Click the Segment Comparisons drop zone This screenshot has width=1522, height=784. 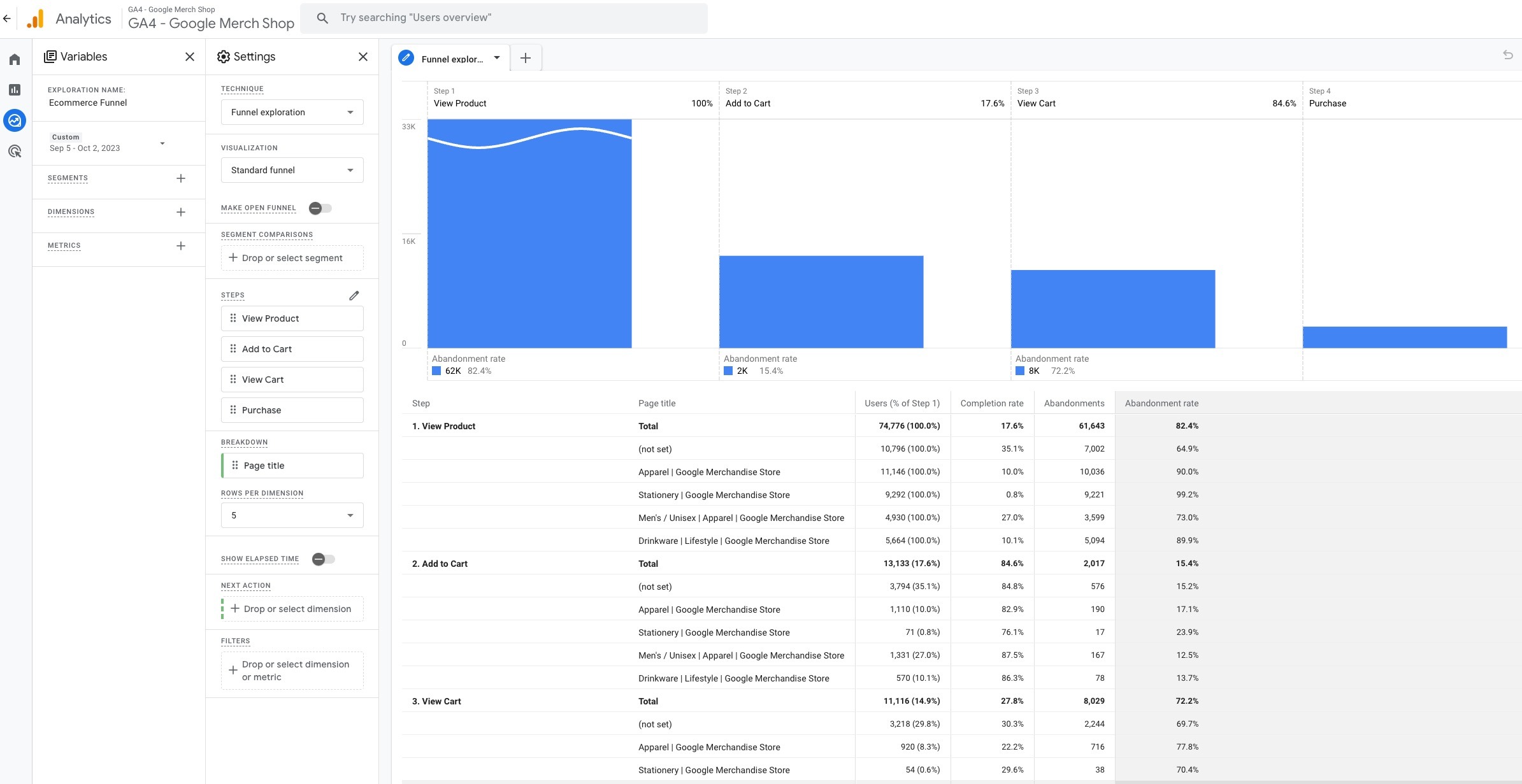tap(292, 258)
